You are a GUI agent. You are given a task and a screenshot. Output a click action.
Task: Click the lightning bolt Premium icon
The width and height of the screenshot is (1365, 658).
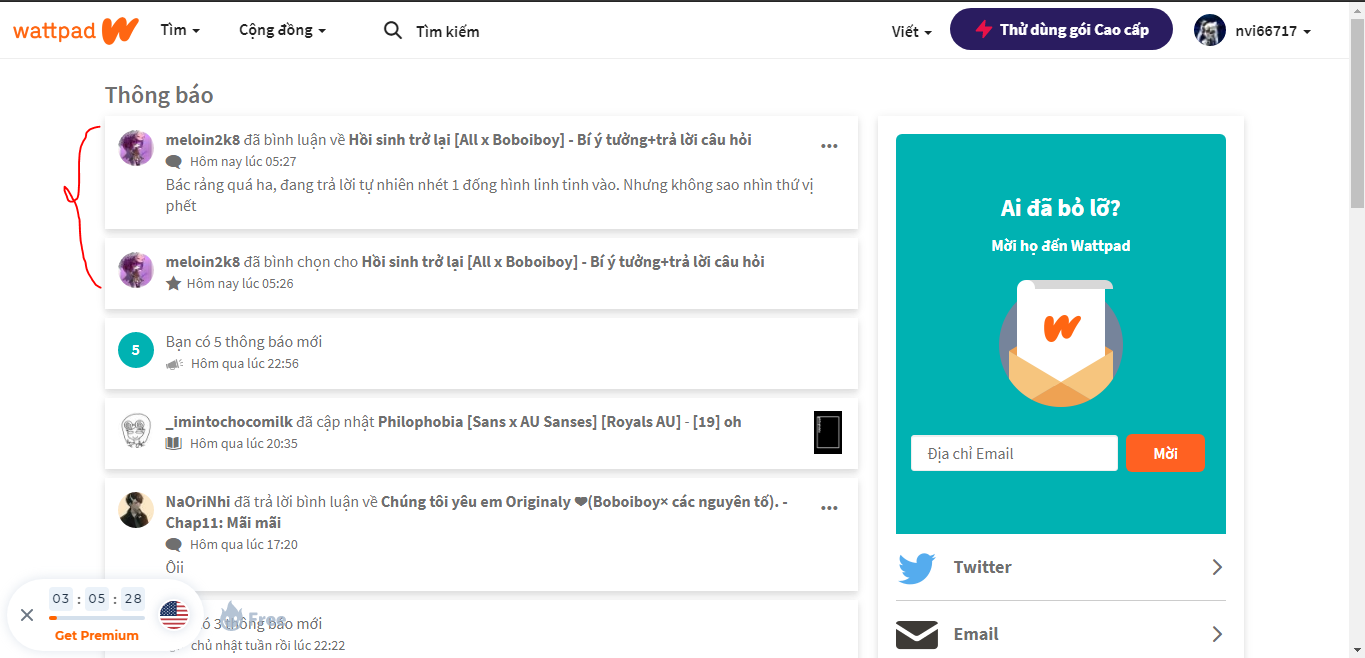click(983, 30)
